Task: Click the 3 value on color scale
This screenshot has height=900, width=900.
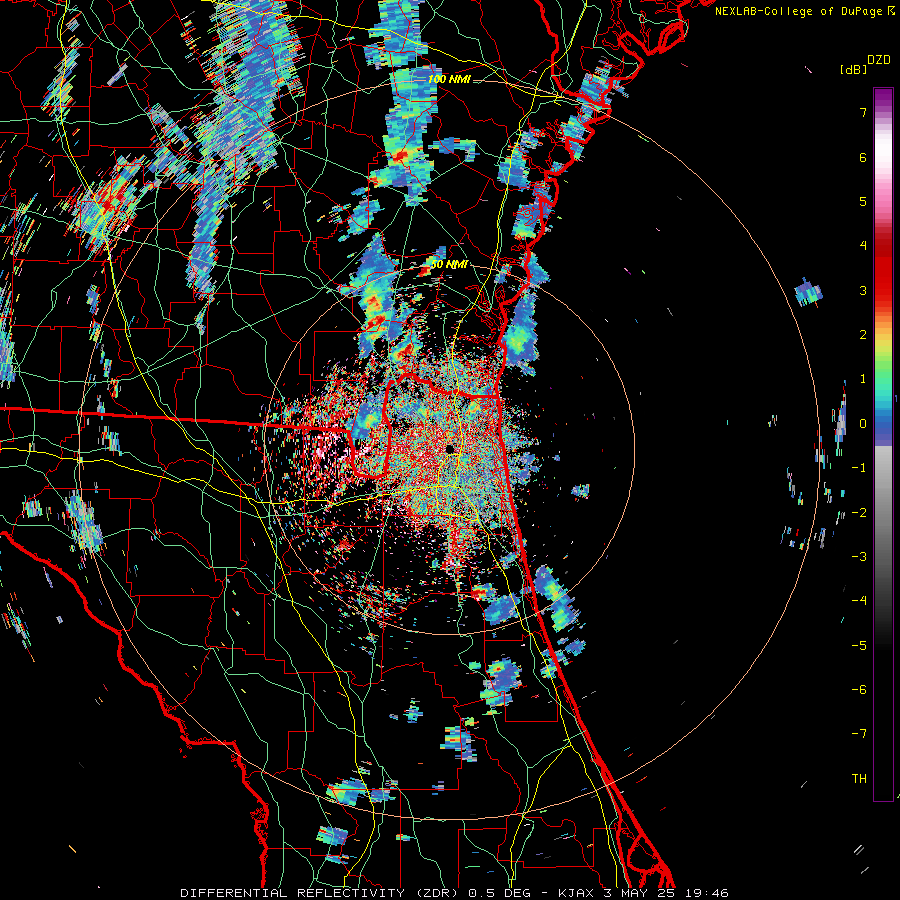Action: (x=863, y=290)
